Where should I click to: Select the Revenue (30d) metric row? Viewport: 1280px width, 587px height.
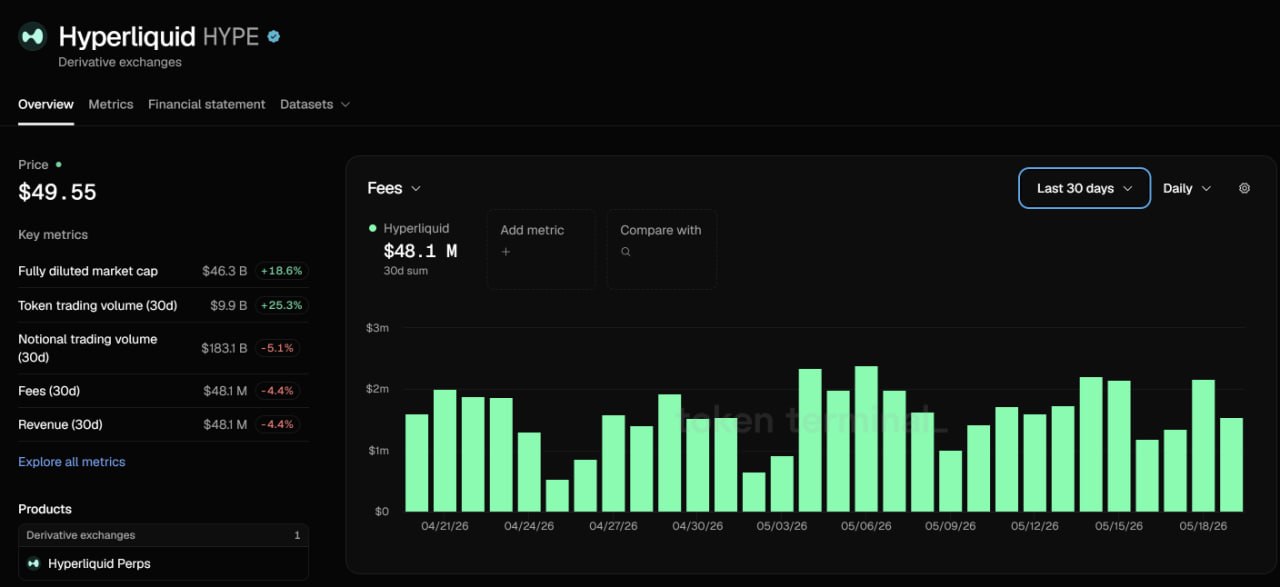[163, 424]
